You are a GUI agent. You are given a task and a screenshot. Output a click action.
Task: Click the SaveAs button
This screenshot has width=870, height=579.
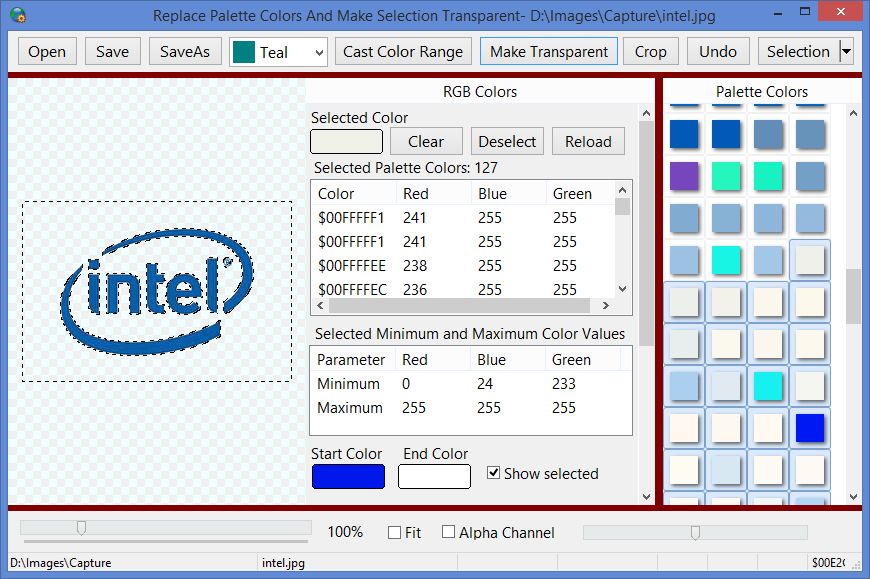pyautogui.click(x=185, y=52)
